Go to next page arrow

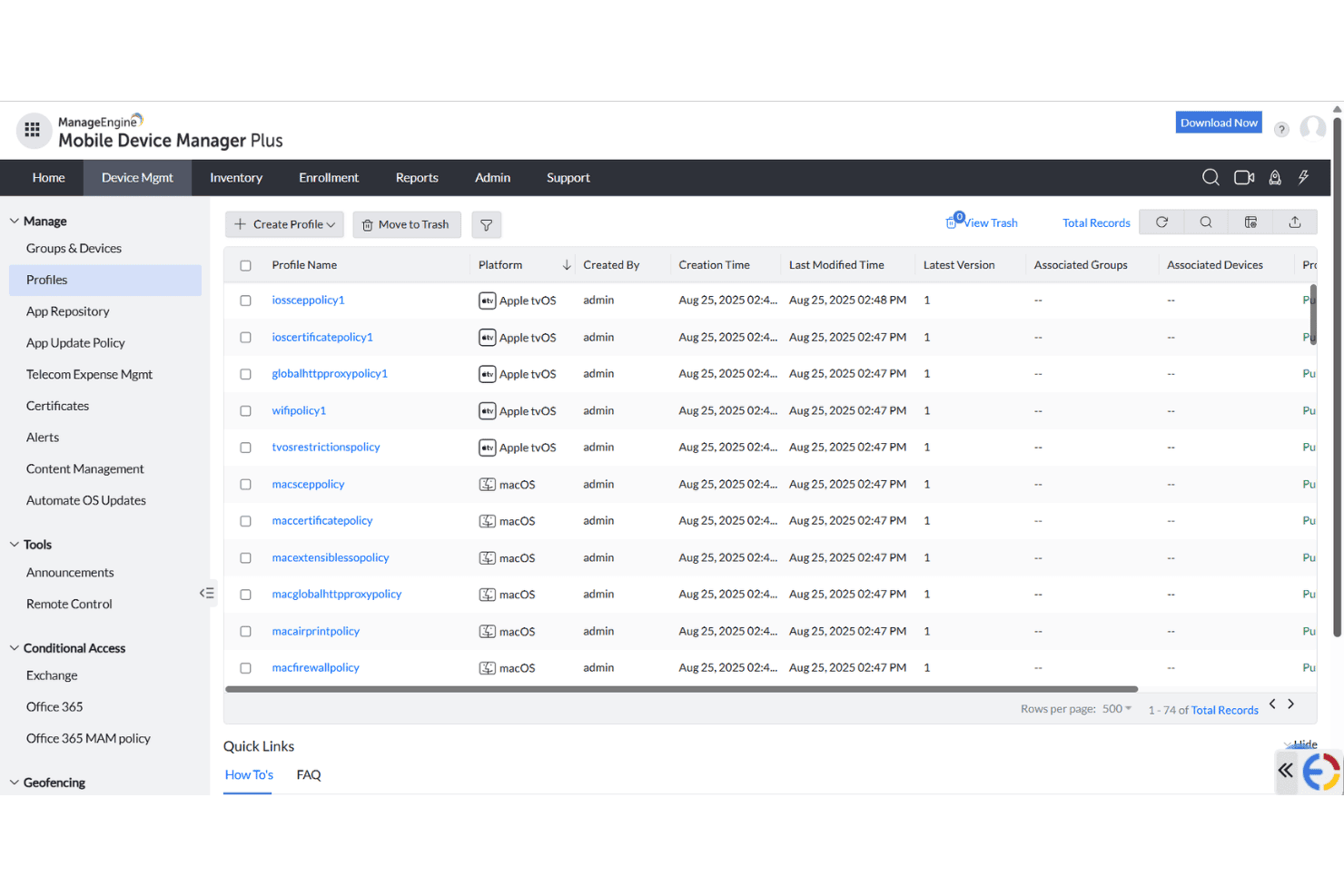[x=1290, y=704]
